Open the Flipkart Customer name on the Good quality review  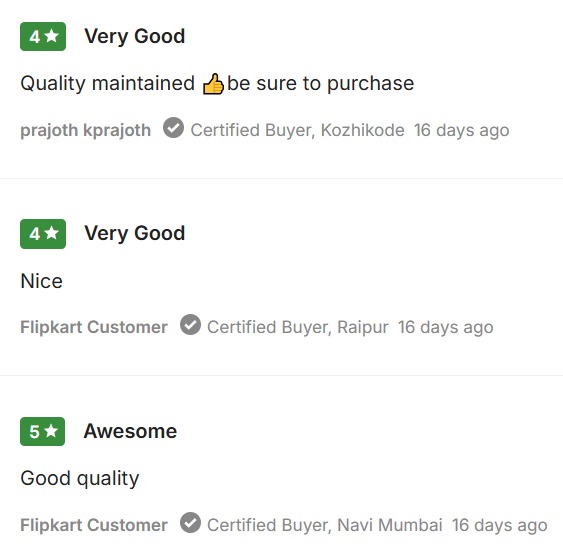94,525
